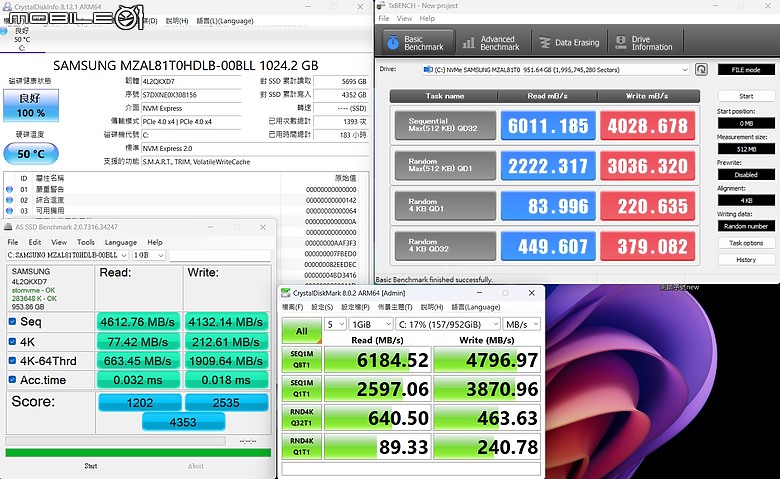Screen dimensions: 780x479
Task: Click the blue status dot for attribute 03
Action: point(9,211)
